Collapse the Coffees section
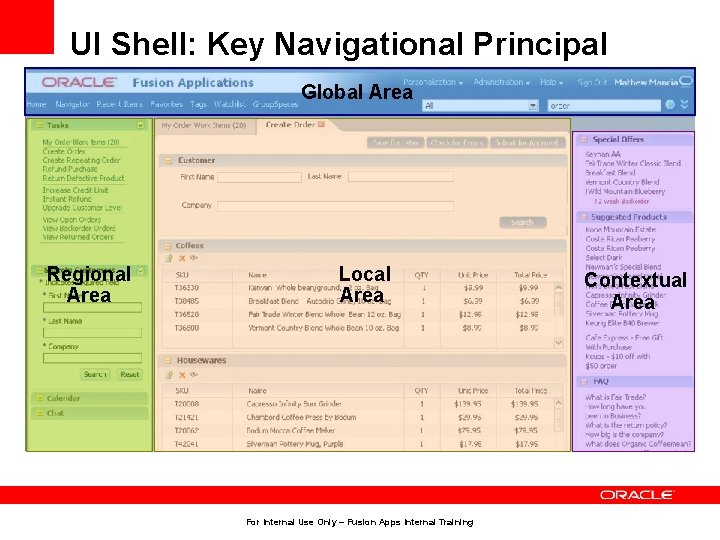Screen dimensions: 720x540 (168, 246)
